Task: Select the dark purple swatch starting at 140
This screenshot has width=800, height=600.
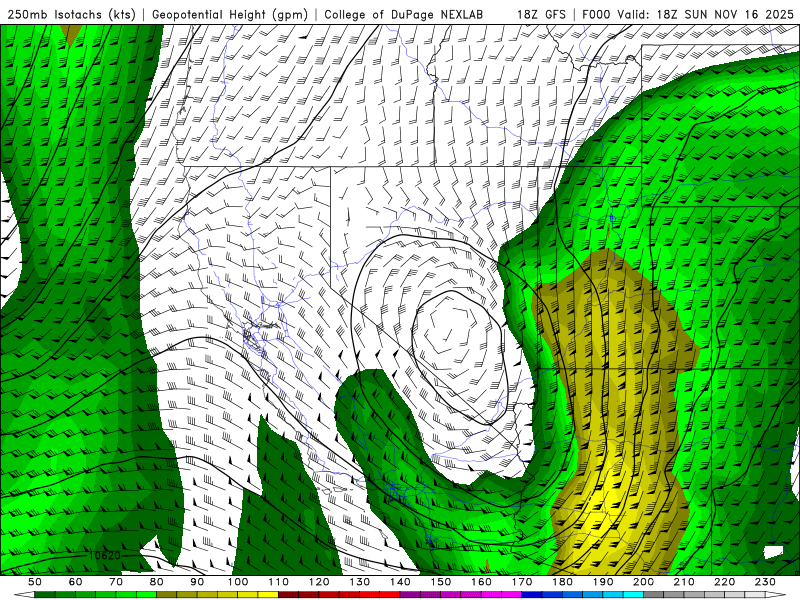Action: coord(410,594)
